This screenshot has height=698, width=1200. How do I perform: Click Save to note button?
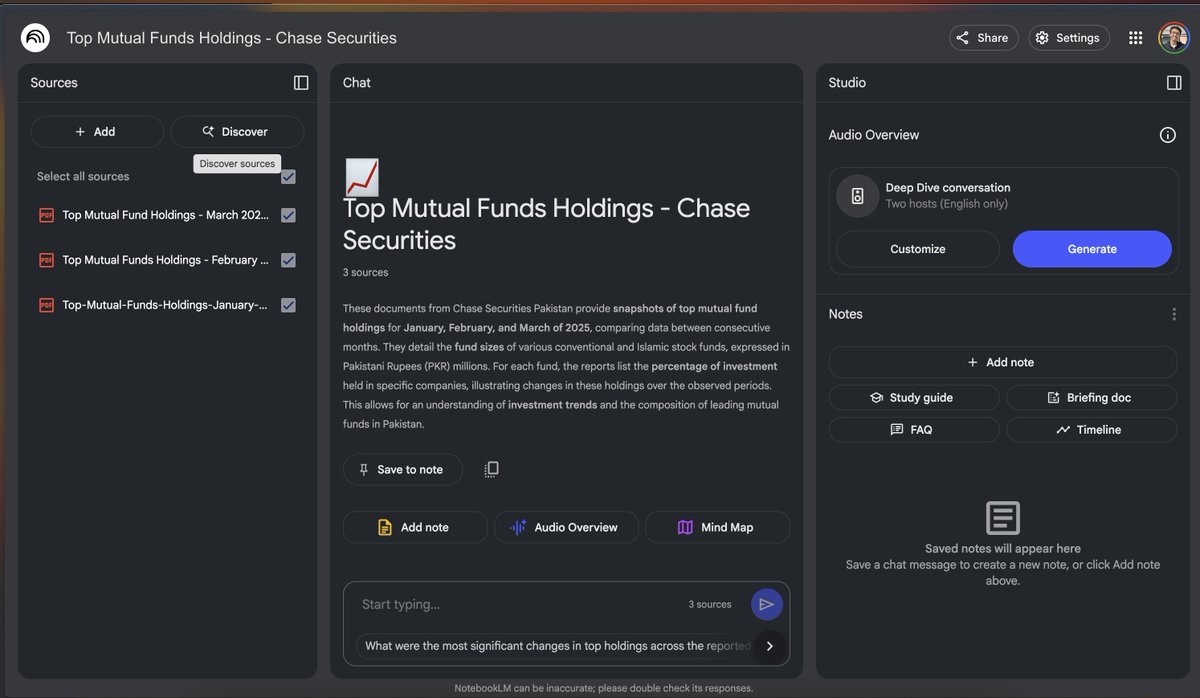403,470
